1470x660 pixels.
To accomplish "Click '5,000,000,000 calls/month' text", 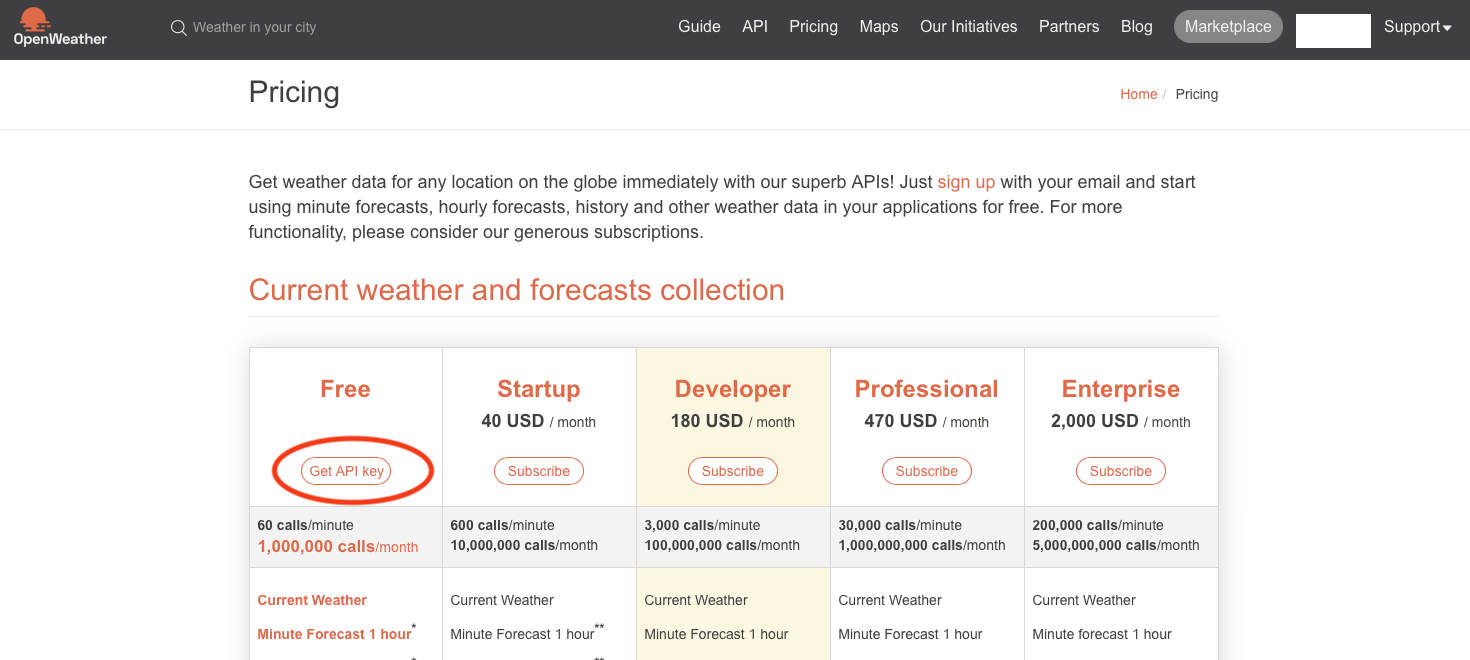I will coord(1116,545).
